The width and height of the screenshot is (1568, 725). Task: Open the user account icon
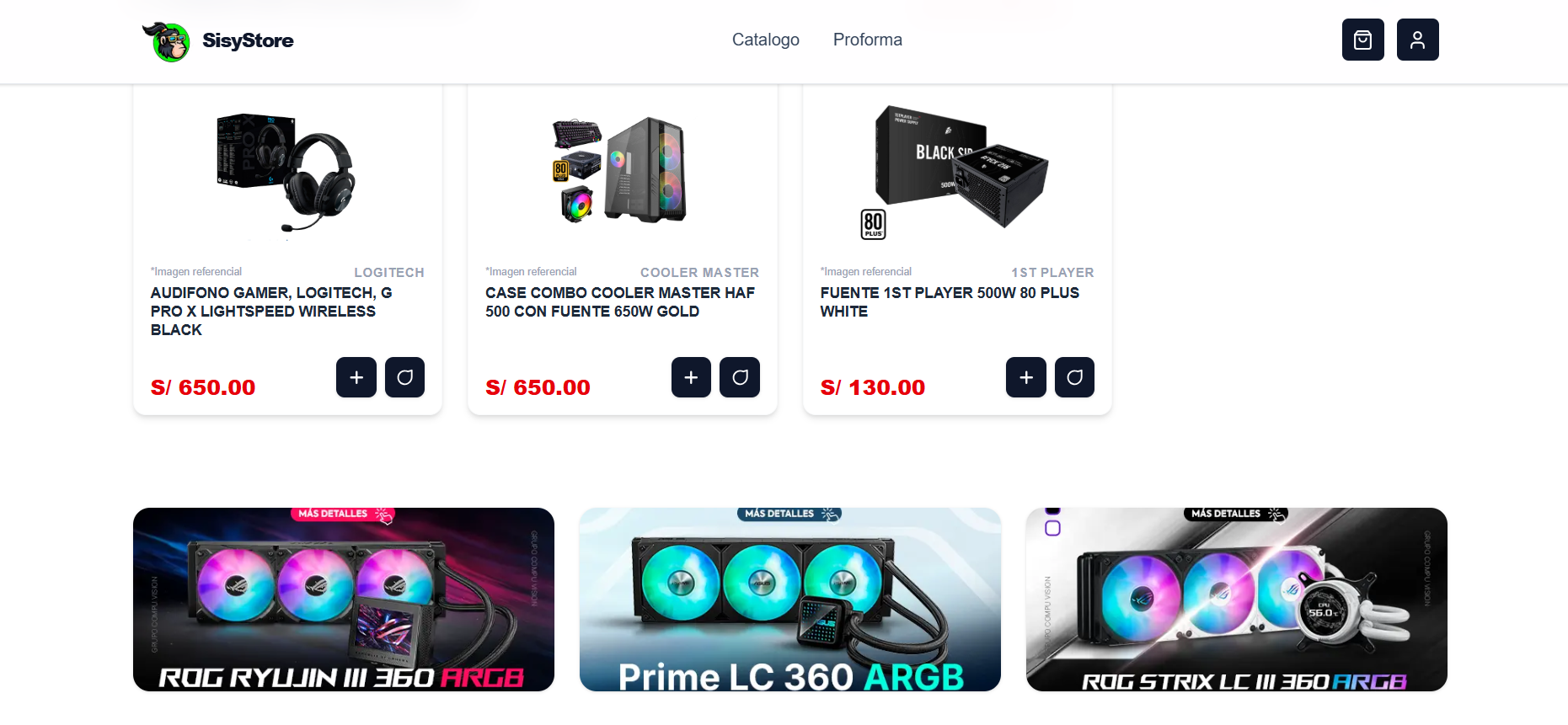click(x=1417, y=40)
